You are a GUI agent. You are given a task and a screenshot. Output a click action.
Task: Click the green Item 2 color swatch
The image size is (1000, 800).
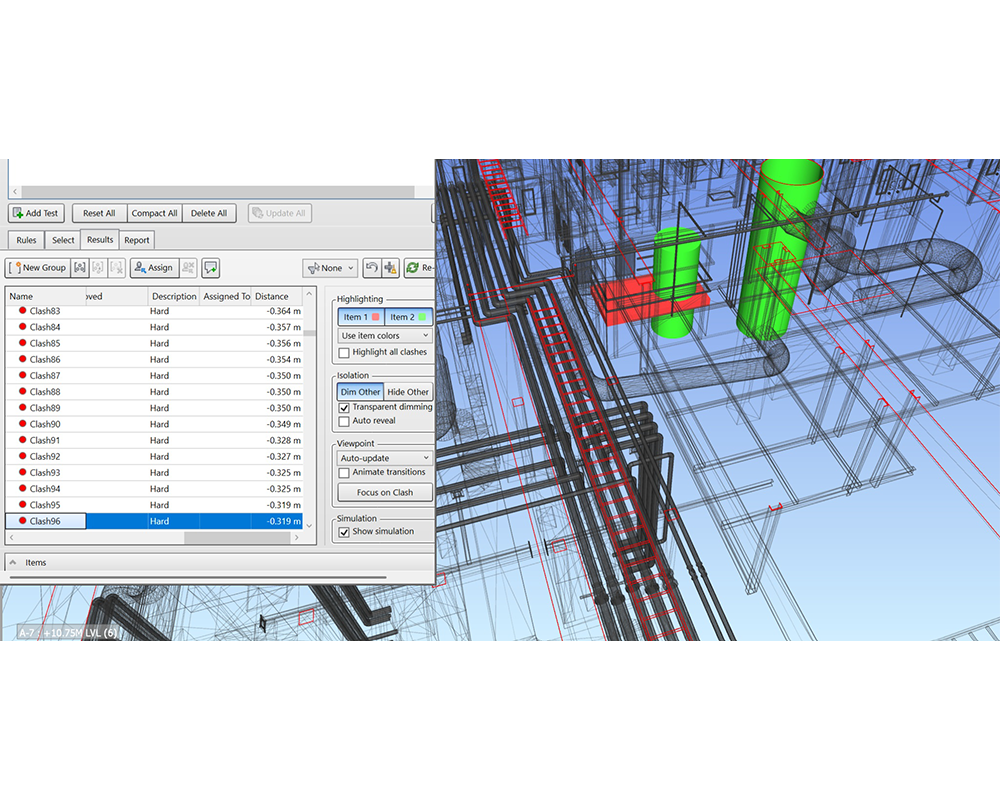(x=422, y=317)
